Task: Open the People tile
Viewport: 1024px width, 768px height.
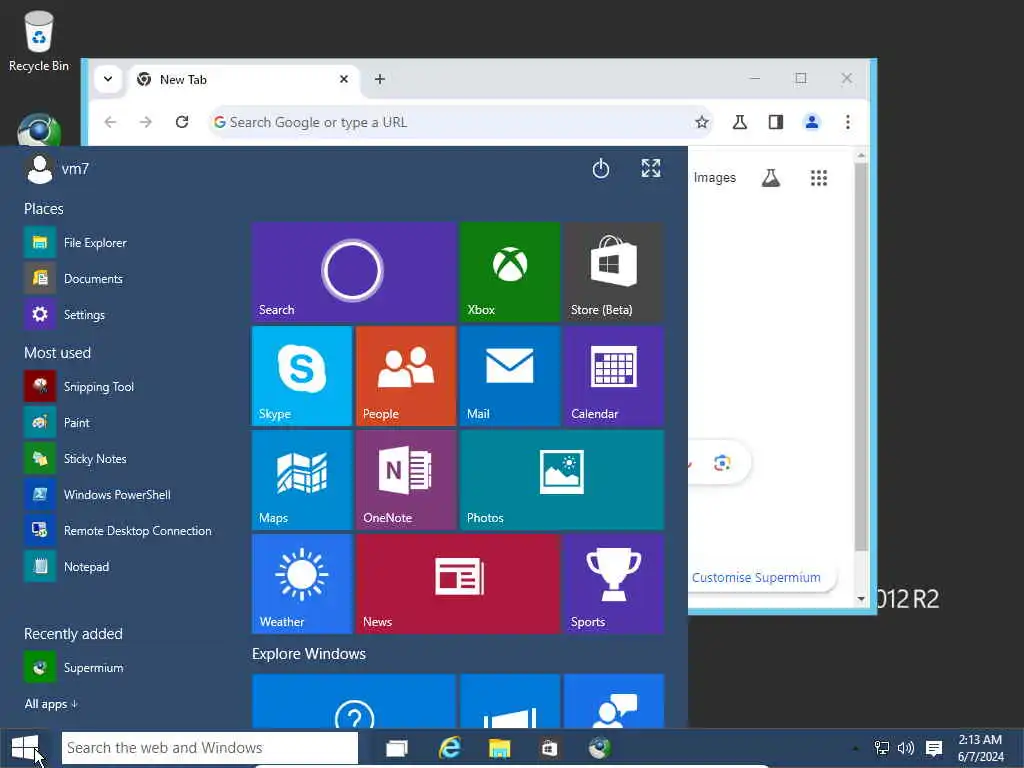Action: [x=406, y=376]
